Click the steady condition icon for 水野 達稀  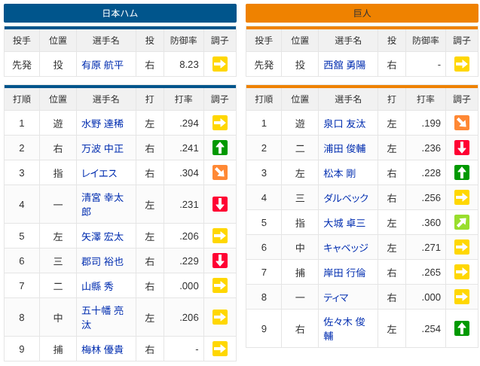tap(220, 123)
